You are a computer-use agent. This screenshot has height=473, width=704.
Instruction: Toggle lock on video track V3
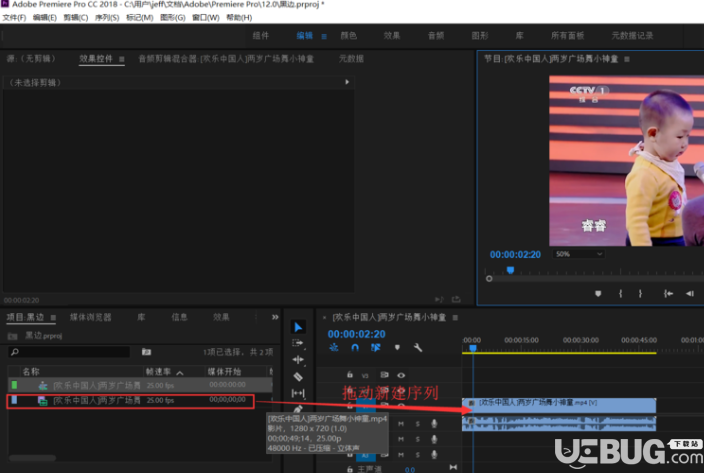350,375
